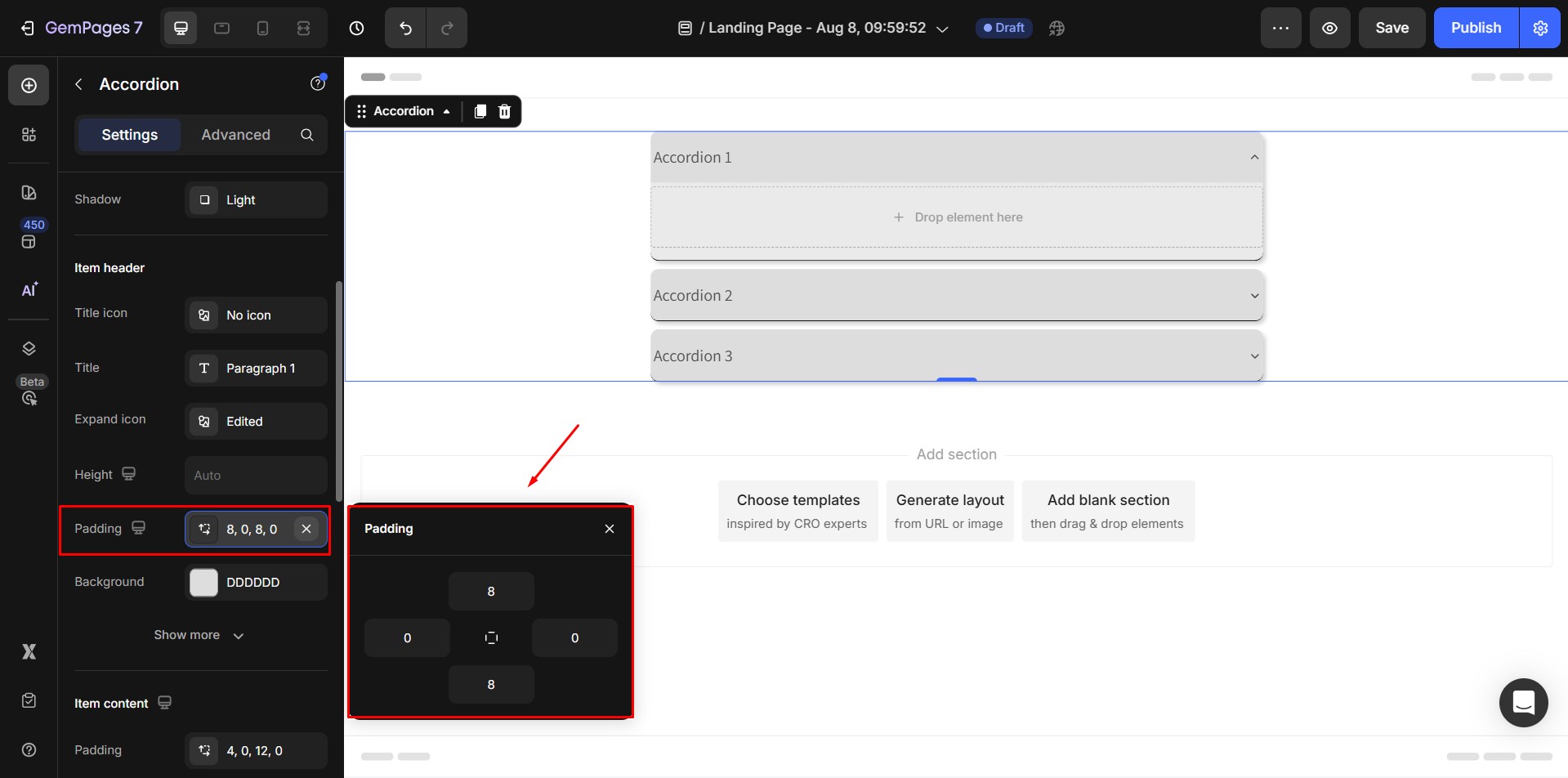
Task: Select mobile preview mode
Action: (x=262, y=27)
